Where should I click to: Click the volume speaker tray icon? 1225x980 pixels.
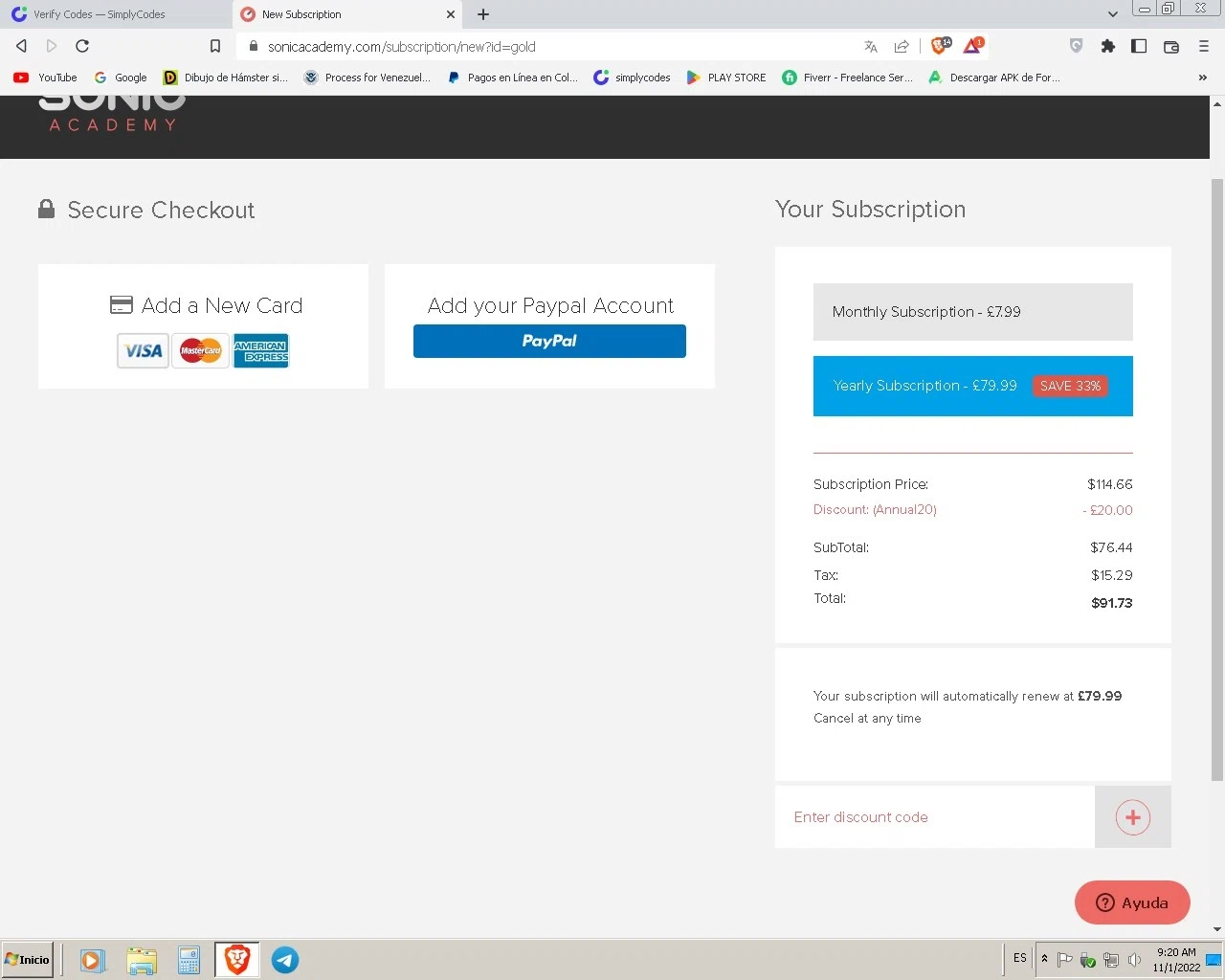(1134, 960)
